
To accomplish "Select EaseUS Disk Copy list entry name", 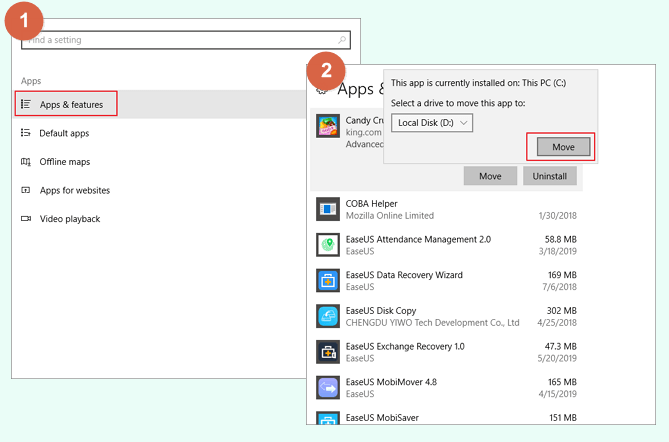I will pos(380,311).
